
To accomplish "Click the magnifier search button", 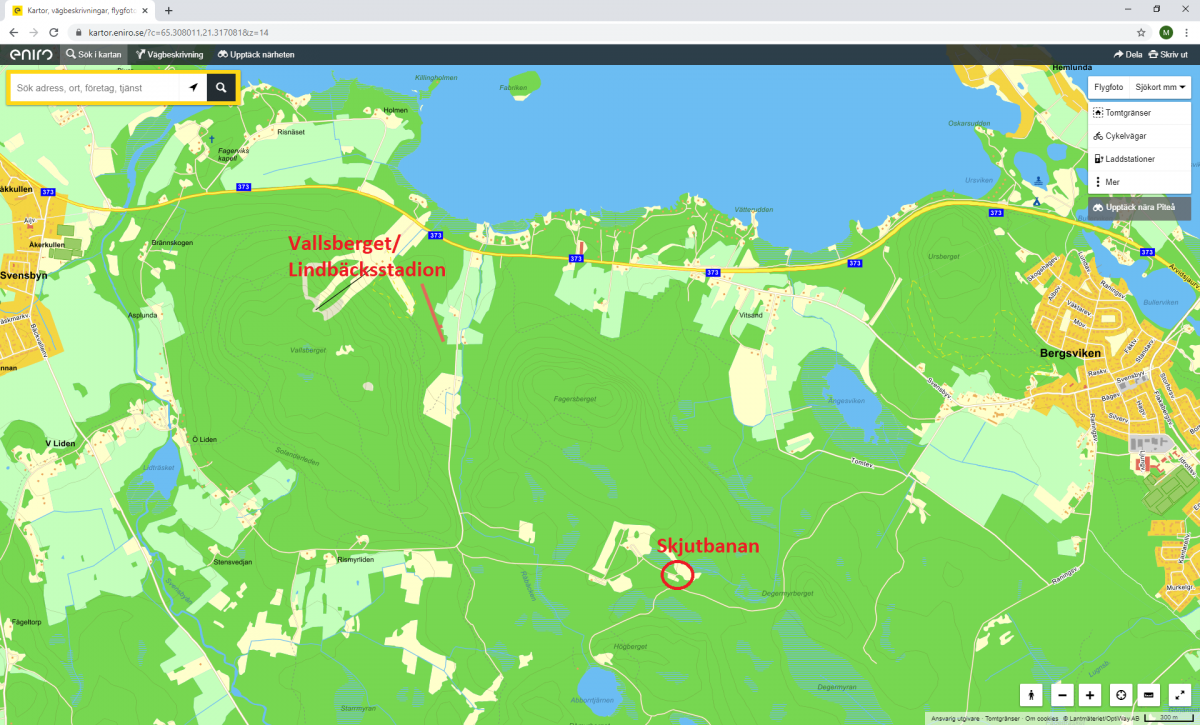I will click(221, 88).
